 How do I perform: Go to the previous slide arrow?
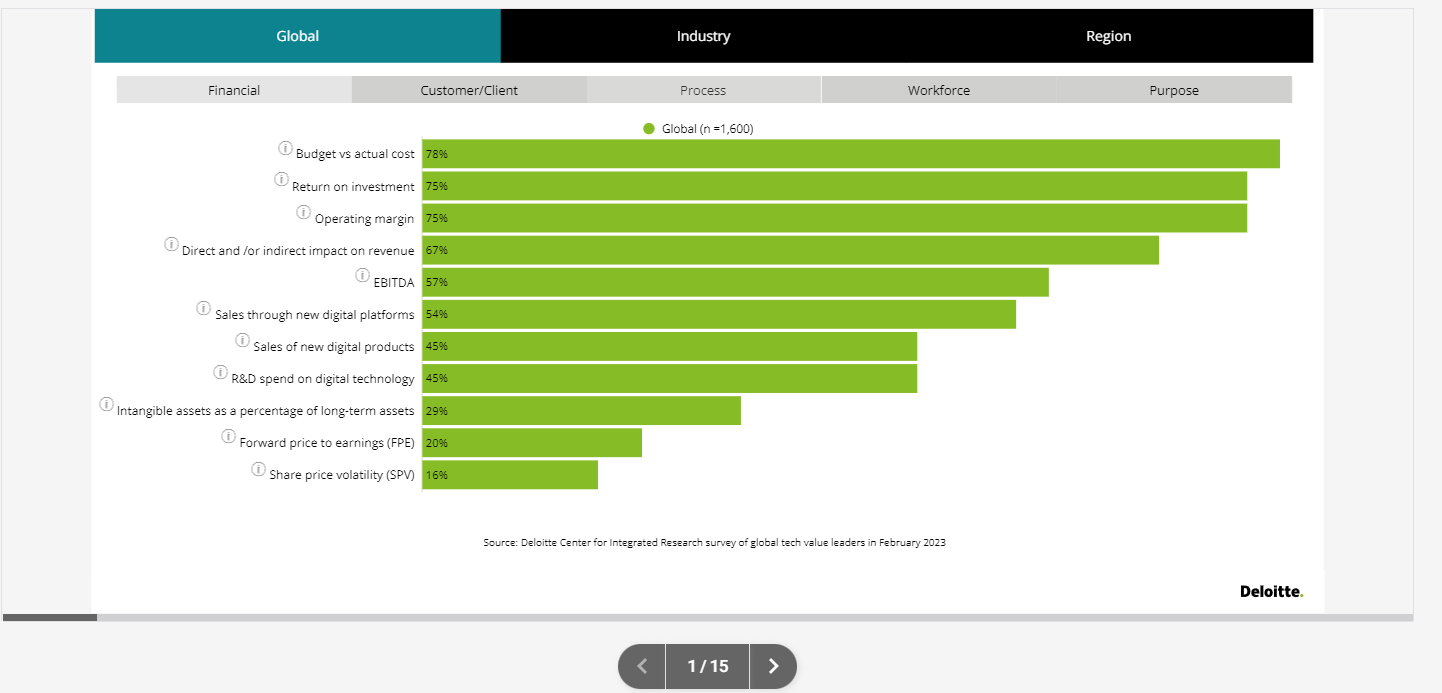tap(642, 666)
